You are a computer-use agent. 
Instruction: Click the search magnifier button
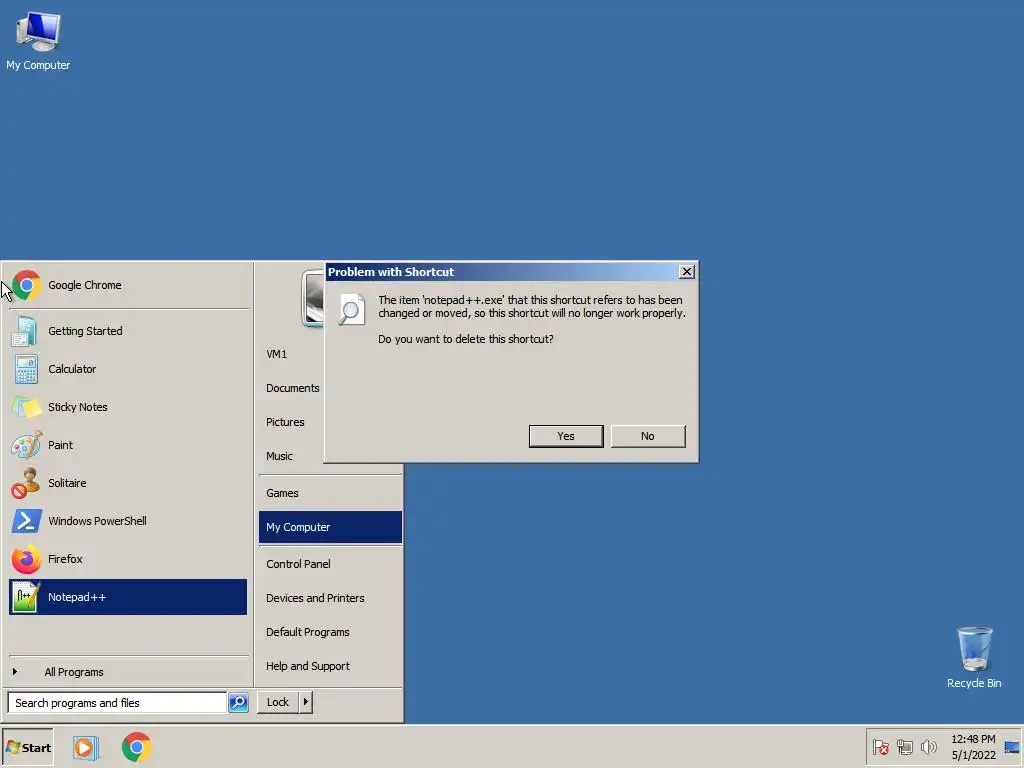coord(238,703)
